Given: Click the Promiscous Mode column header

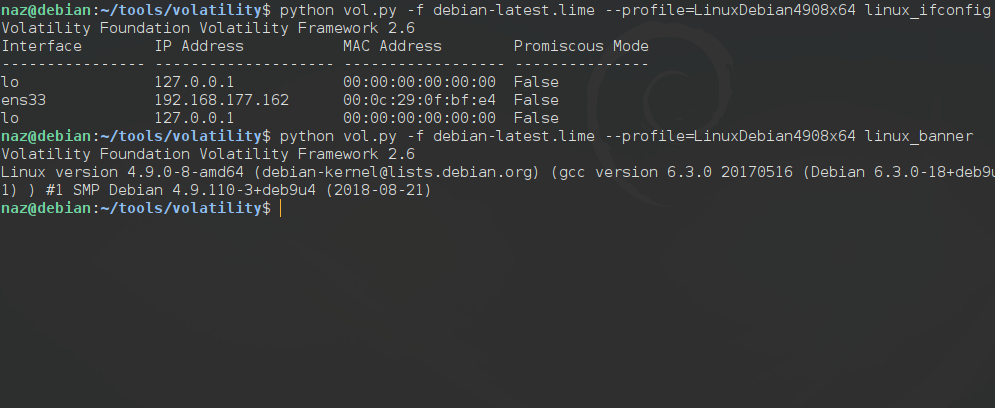Looking at the screenshot, I should pyautogui.click(x=581, y=46).
